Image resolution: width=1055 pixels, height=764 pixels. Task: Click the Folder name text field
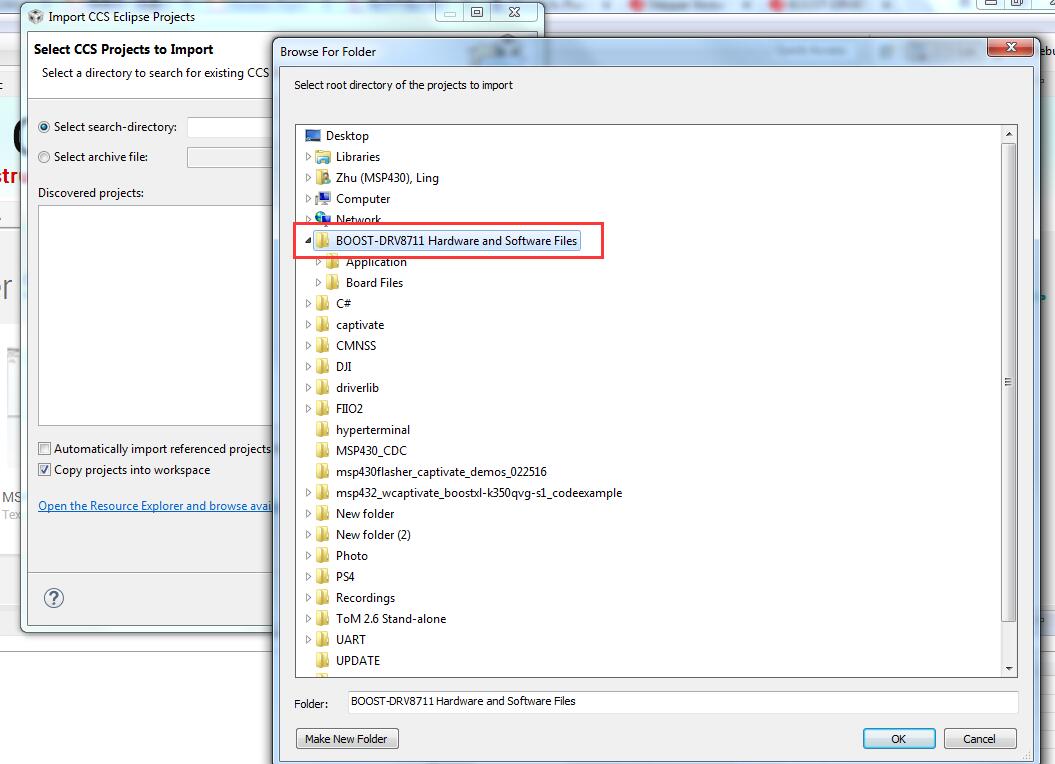pyautogui.click(x=683, y=701)
